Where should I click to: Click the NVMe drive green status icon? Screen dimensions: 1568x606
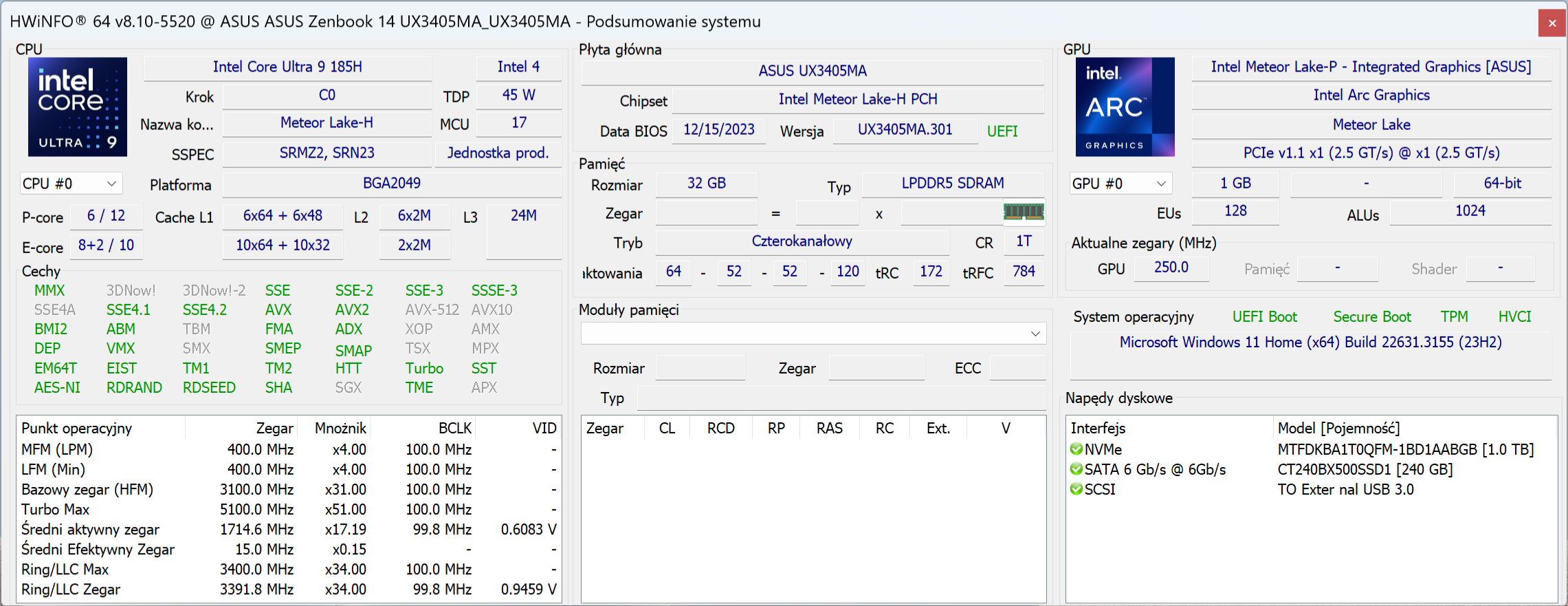pyautogui.click(x=1076, y=449)
